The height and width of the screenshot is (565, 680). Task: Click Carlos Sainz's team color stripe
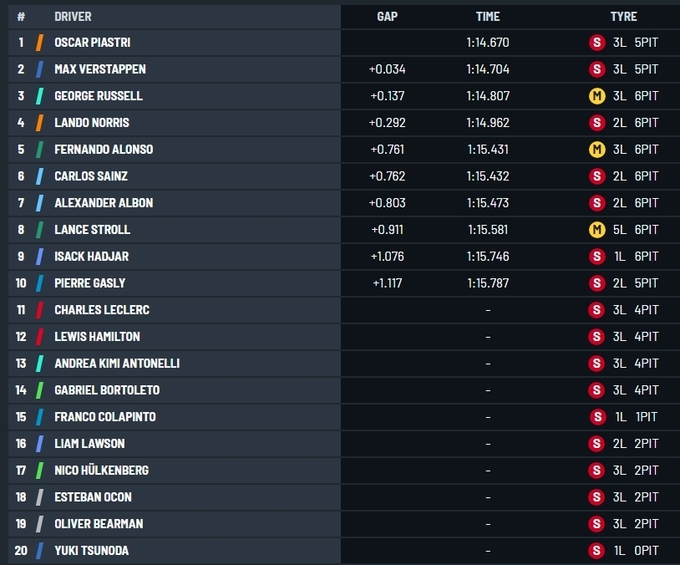[39, 177]
